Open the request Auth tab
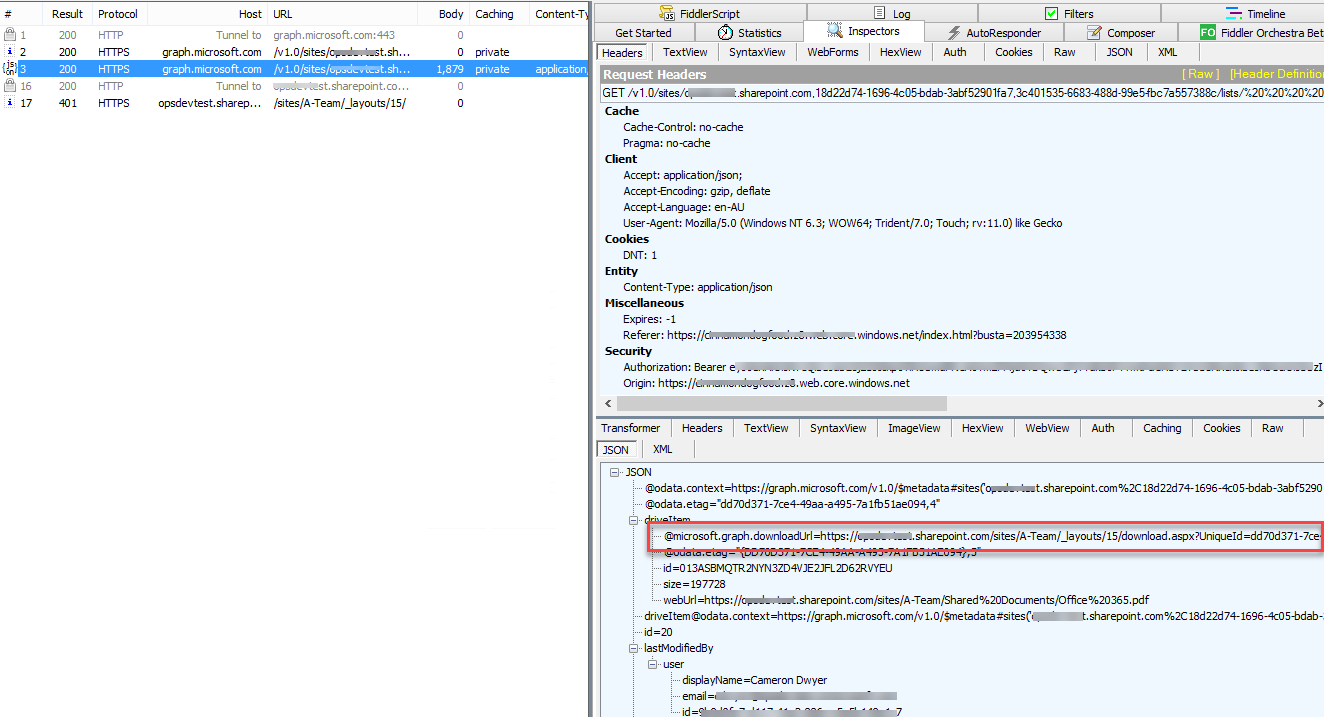The height and width of the screenshot is (717, 1324). [x=955, y=52]
